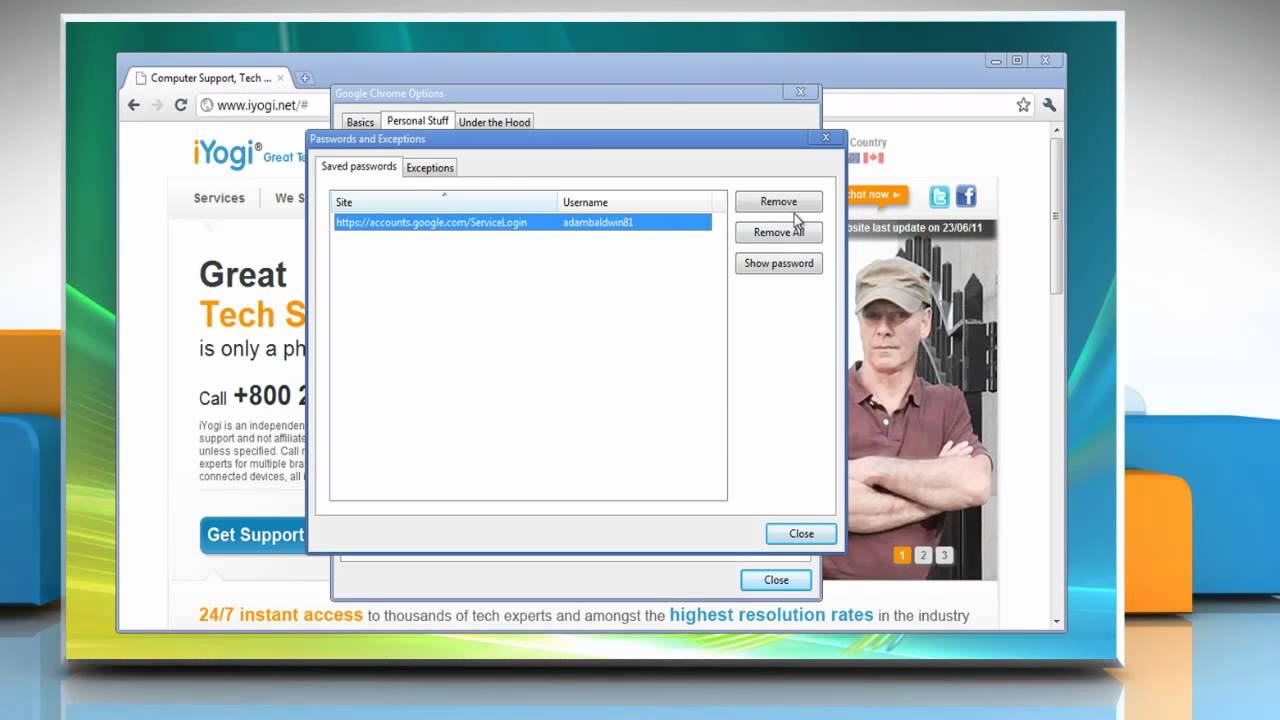
Task: Open a new tab with the plus button
Action: coord(305,78)
